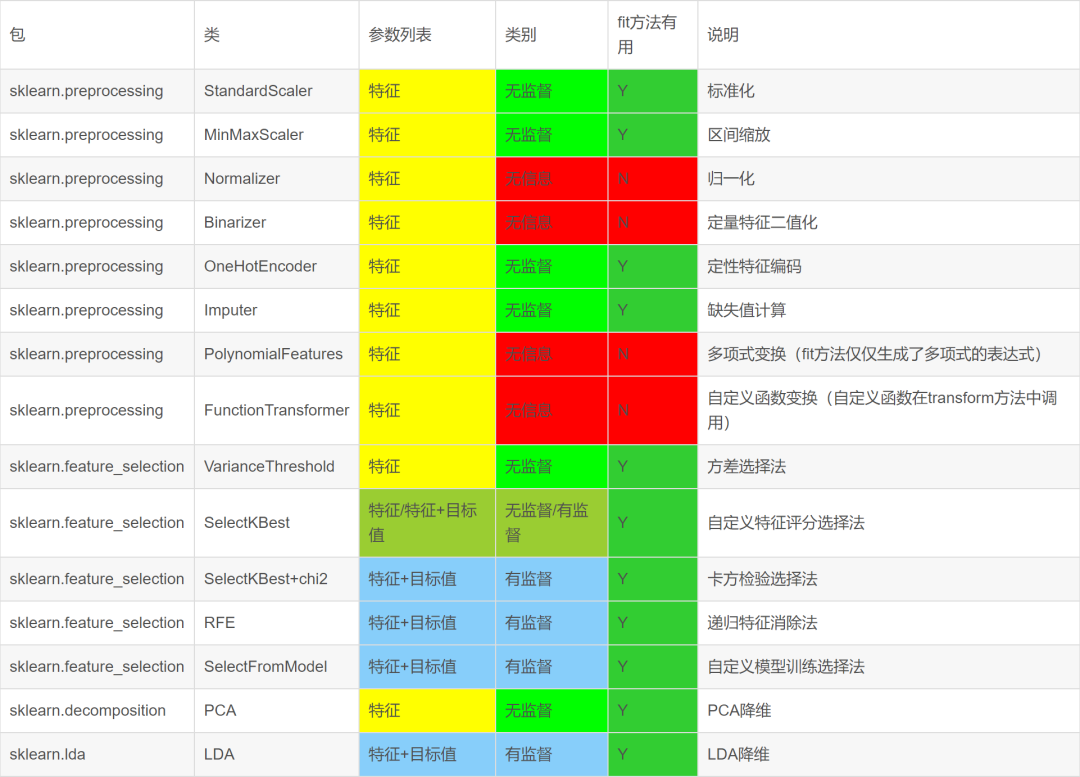Click 'PCA' in the class column
1080x777 pixels.
276,710
